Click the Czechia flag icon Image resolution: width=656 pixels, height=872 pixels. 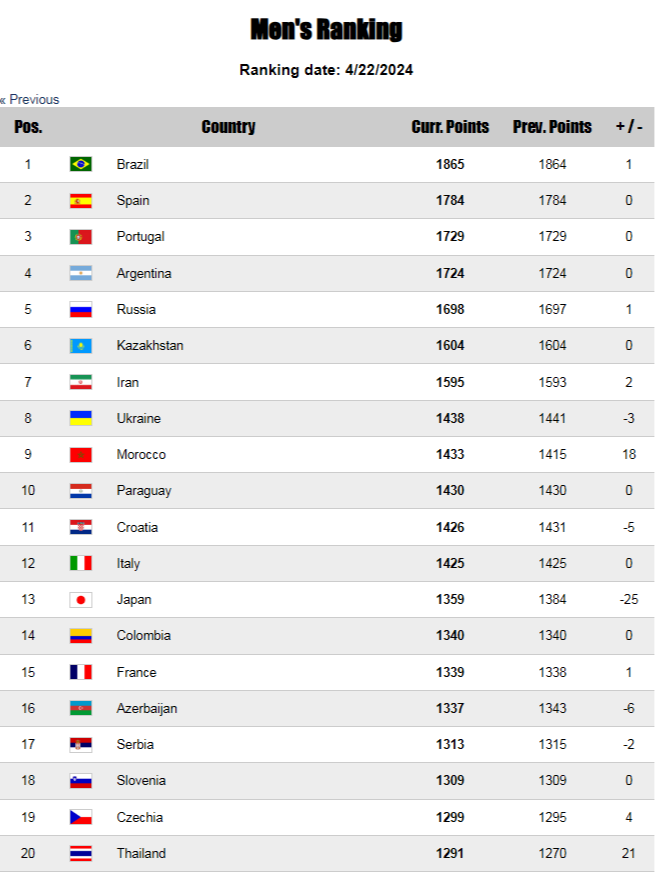coord(81,818)
